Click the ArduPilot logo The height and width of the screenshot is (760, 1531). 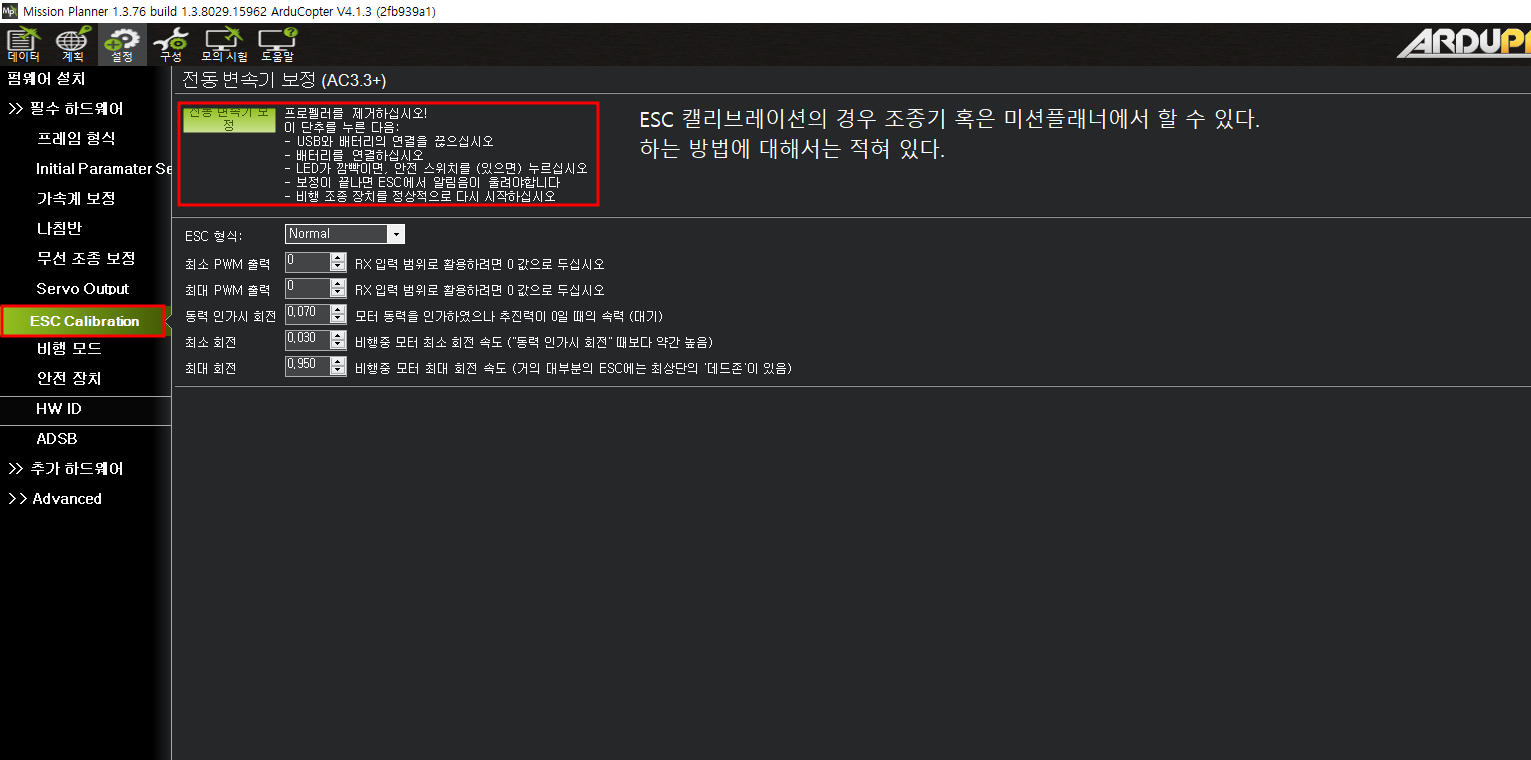tap(1463, 44)
